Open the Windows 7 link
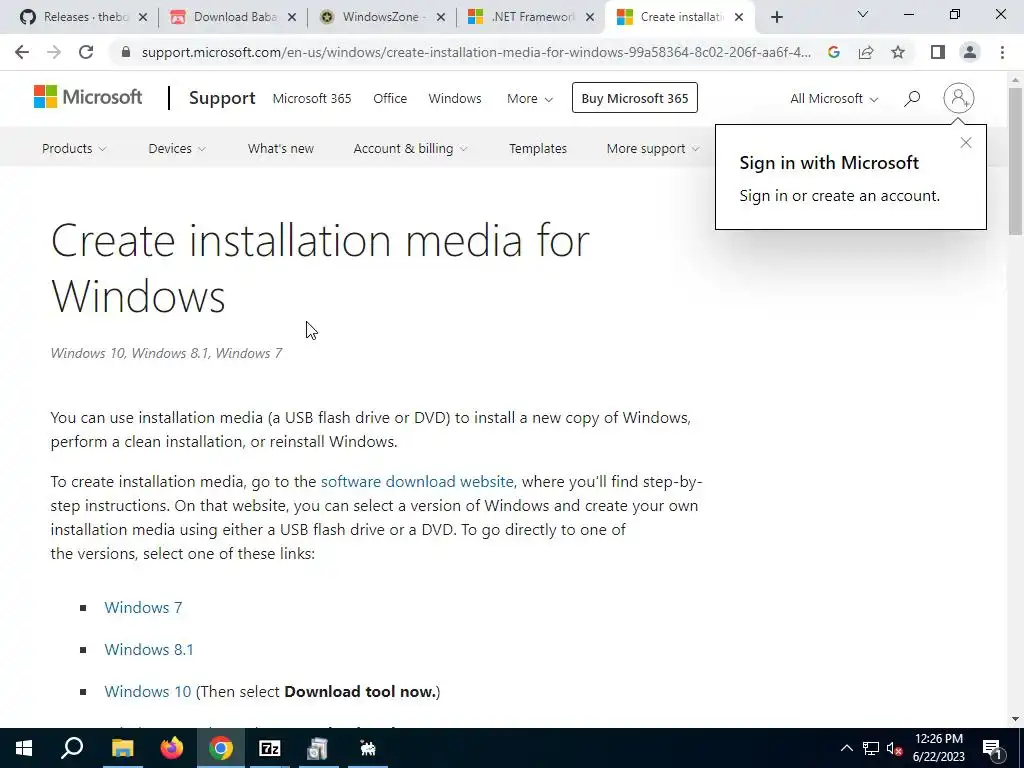This screenshot has height=768, width=1024. coord(143,607)
